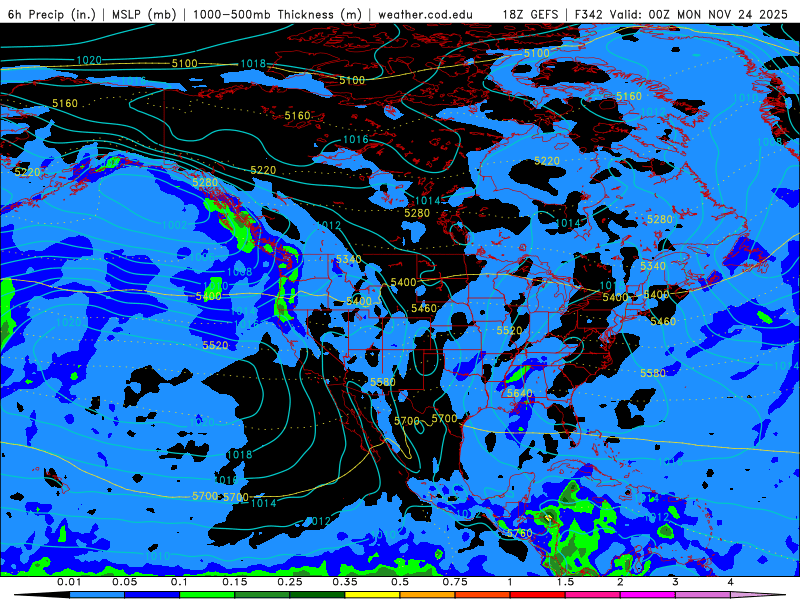Click the '5520' label over the Ohio Valley
The height and width of the screenshot is (600, 800).
pos(509,331)
